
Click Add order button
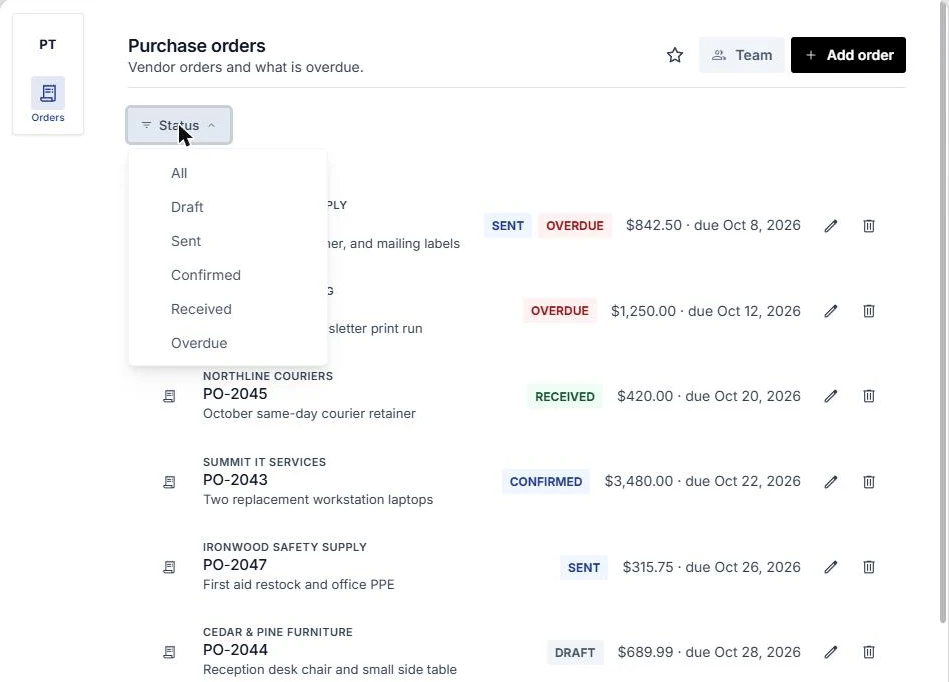[x=848, y=55]
